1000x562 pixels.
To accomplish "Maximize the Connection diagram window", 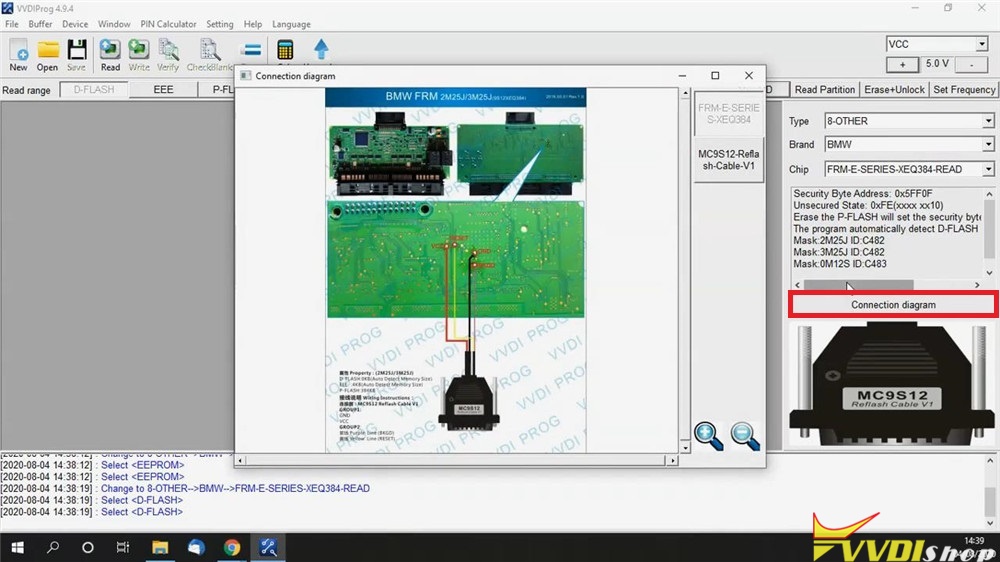I will [x=715, y=75].
